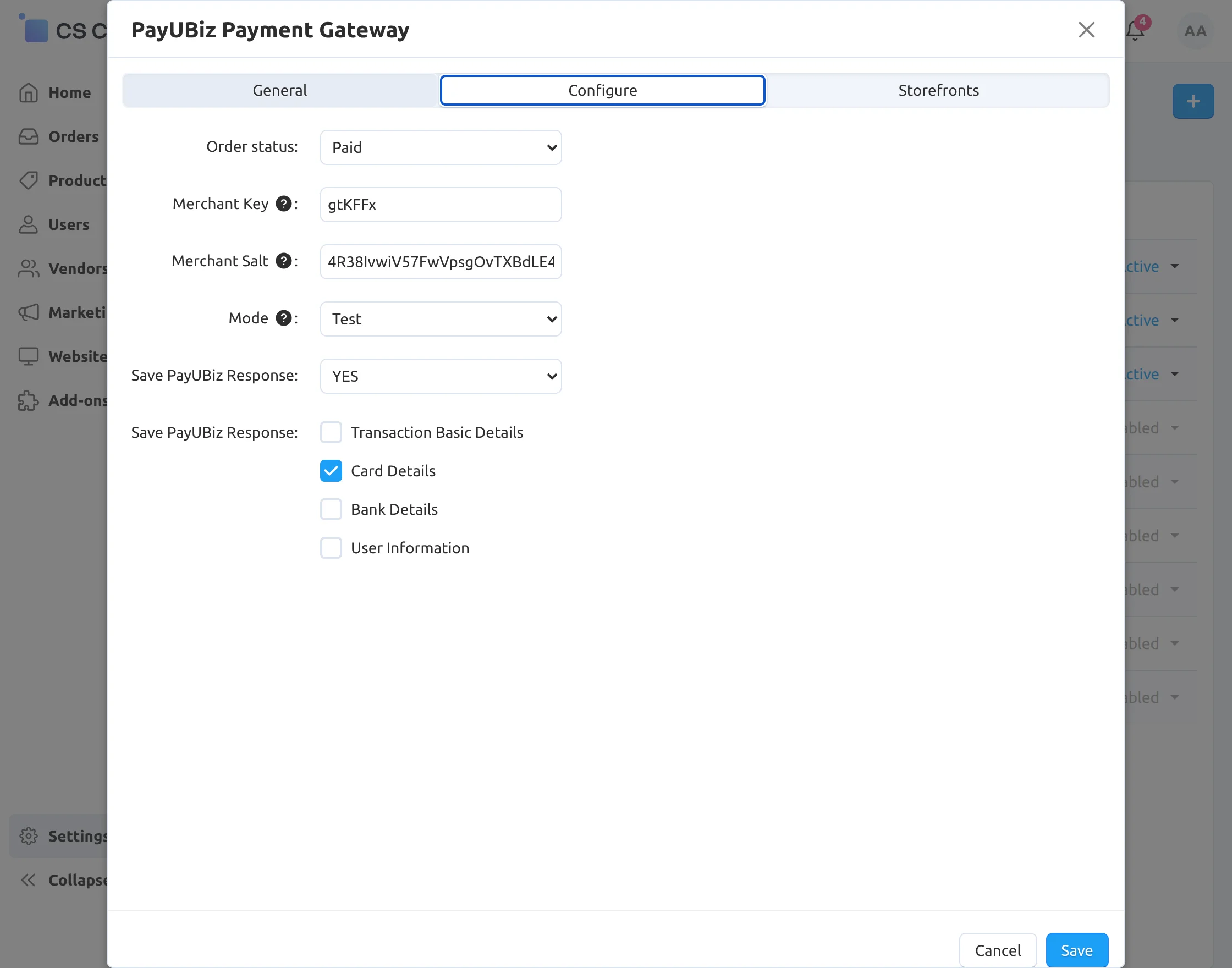Viewport: 1232px width, 968px height.
Task: Show Merchant Key help tooltip icon
Action: [283, 204]
